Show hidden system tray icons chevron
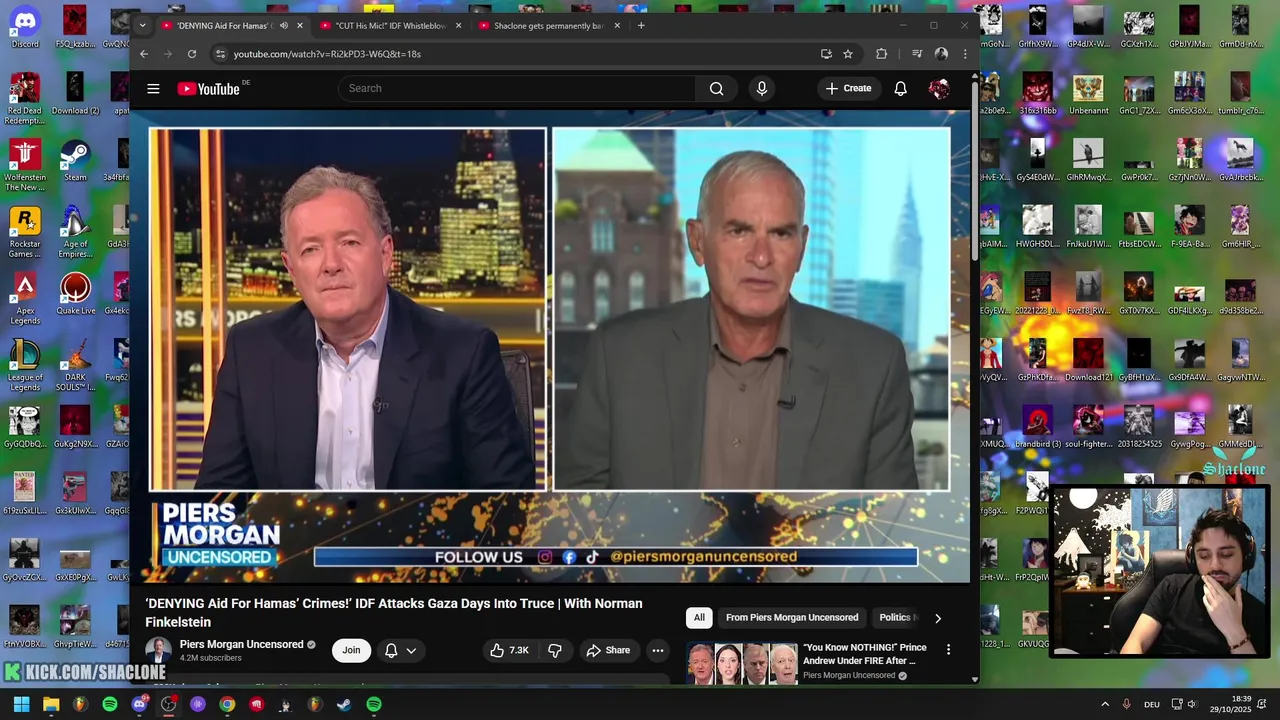1280x720 pixels. [x=1105, y=704]
